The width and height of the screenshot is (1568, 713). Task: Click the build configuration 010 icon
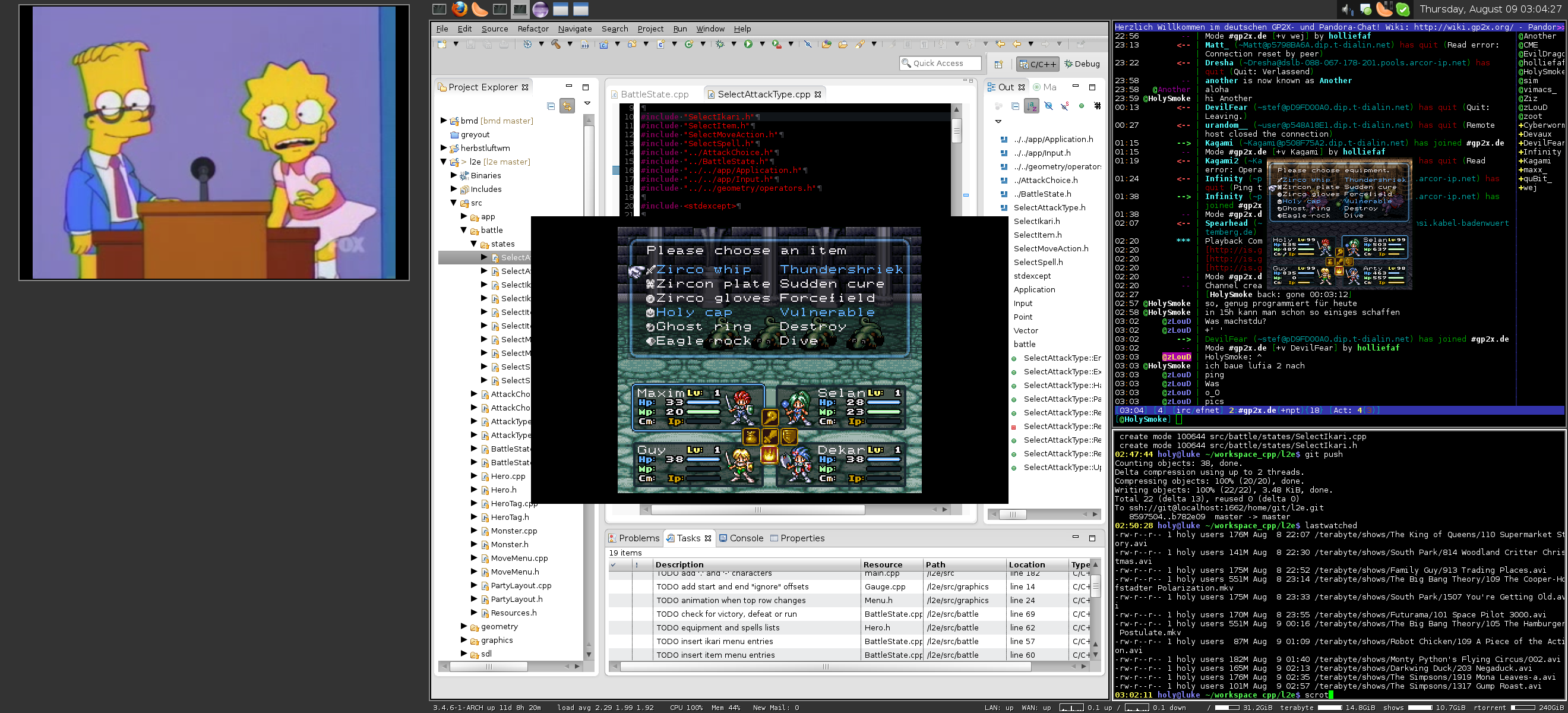click(584, 44)
